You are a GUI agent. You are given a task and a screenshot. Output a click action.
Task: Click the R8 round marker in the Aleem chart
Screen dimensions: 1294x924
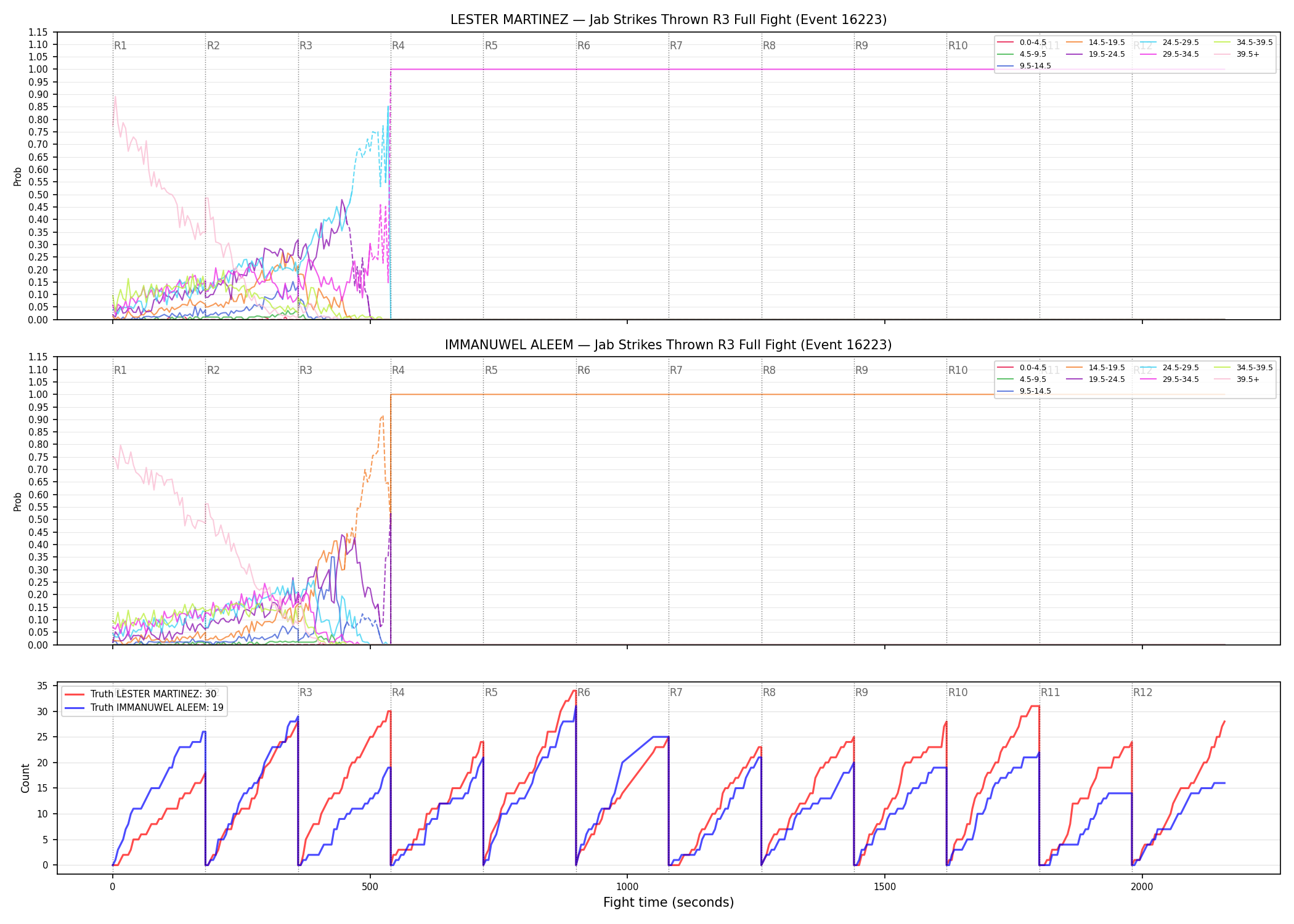pos(769,370)
